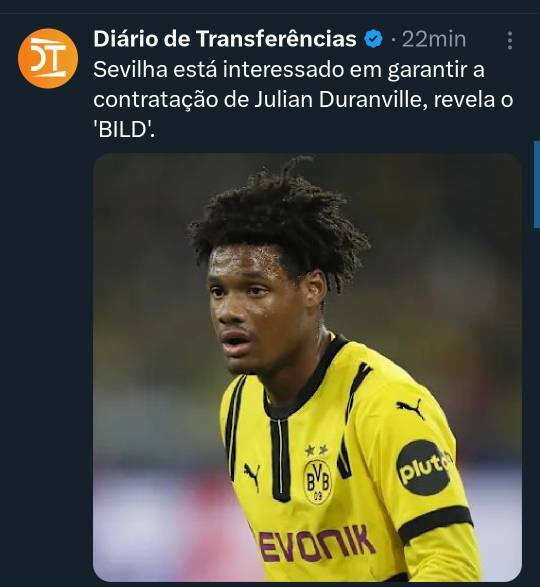Viewport: 540px width, 587px height.
Task: Click the player's hair in the photo
Action: tap(279, 221)
